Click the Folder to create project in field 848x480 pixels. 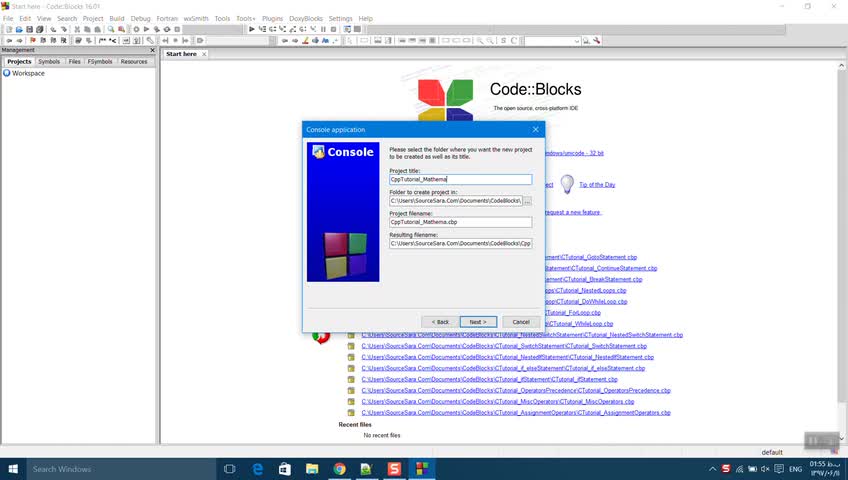[456, 201]
